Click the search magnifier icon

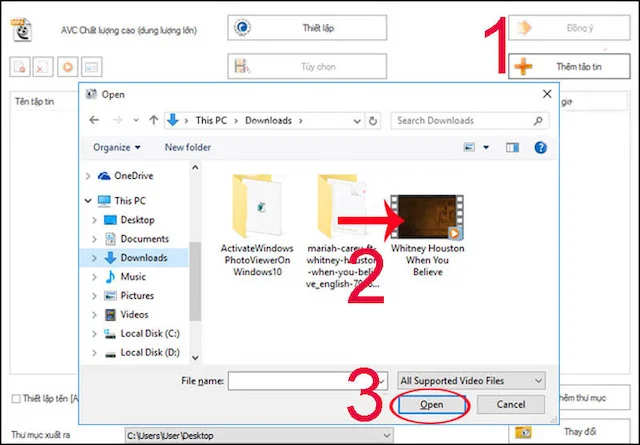click(538, 120)
